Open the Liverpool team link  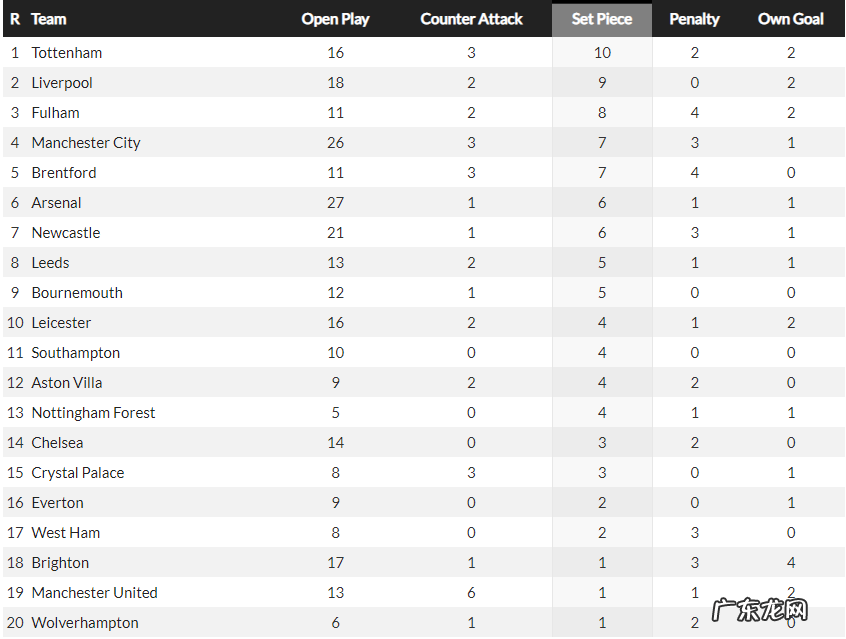tap(62, 83)
